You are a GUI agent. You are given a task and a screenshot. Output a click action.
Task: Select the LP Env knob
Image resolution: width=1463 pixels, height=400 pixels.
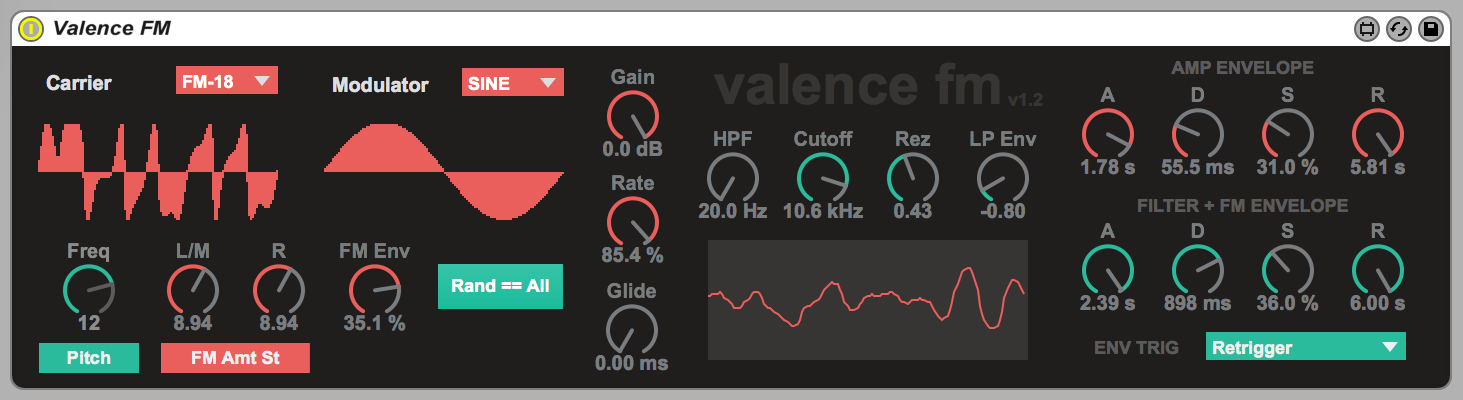point(1002,178)
